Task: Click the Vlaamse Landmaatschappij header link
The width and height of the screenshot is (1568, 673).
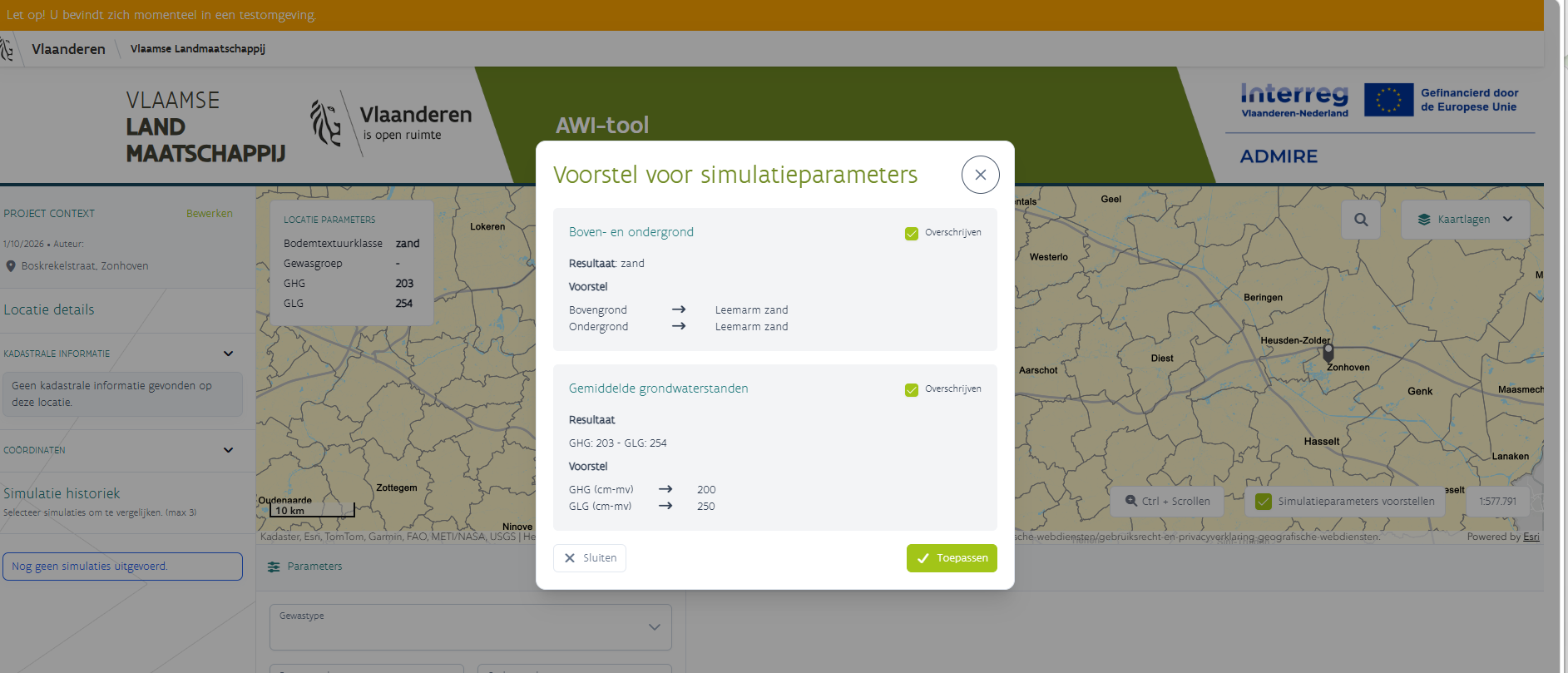Action: click(198, 49)
